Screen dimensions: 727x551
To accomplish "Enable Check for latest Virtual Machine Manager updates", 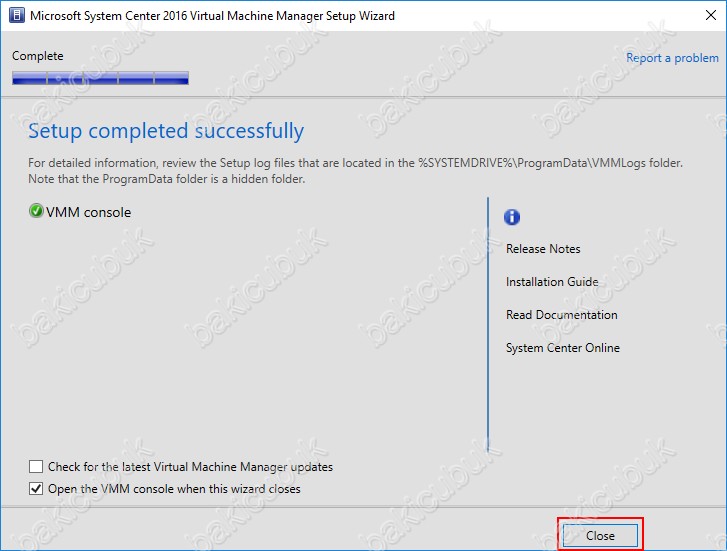I will point(36,467).
